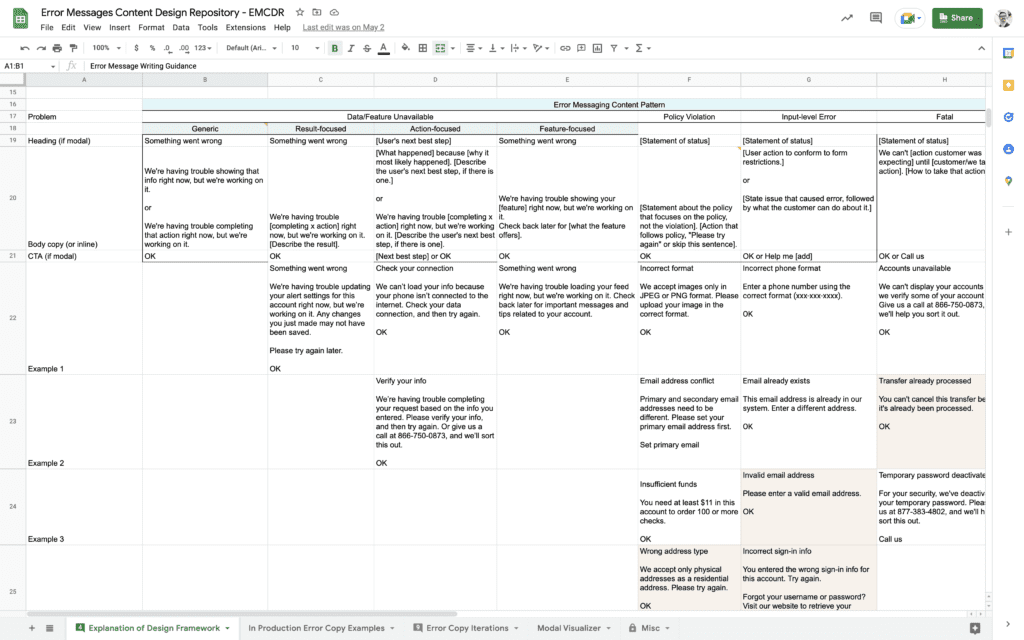Open the zoom level dropdown
This screenshot has height=640, width=1024.
[105, 47]
